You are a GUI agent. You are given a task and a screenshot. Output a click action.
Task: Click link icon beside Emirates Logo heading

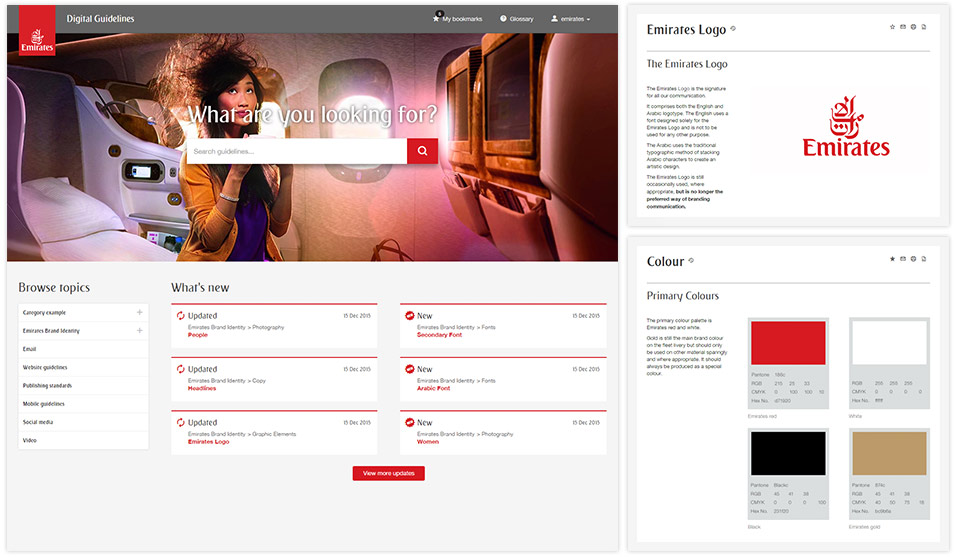pos(733,28)
